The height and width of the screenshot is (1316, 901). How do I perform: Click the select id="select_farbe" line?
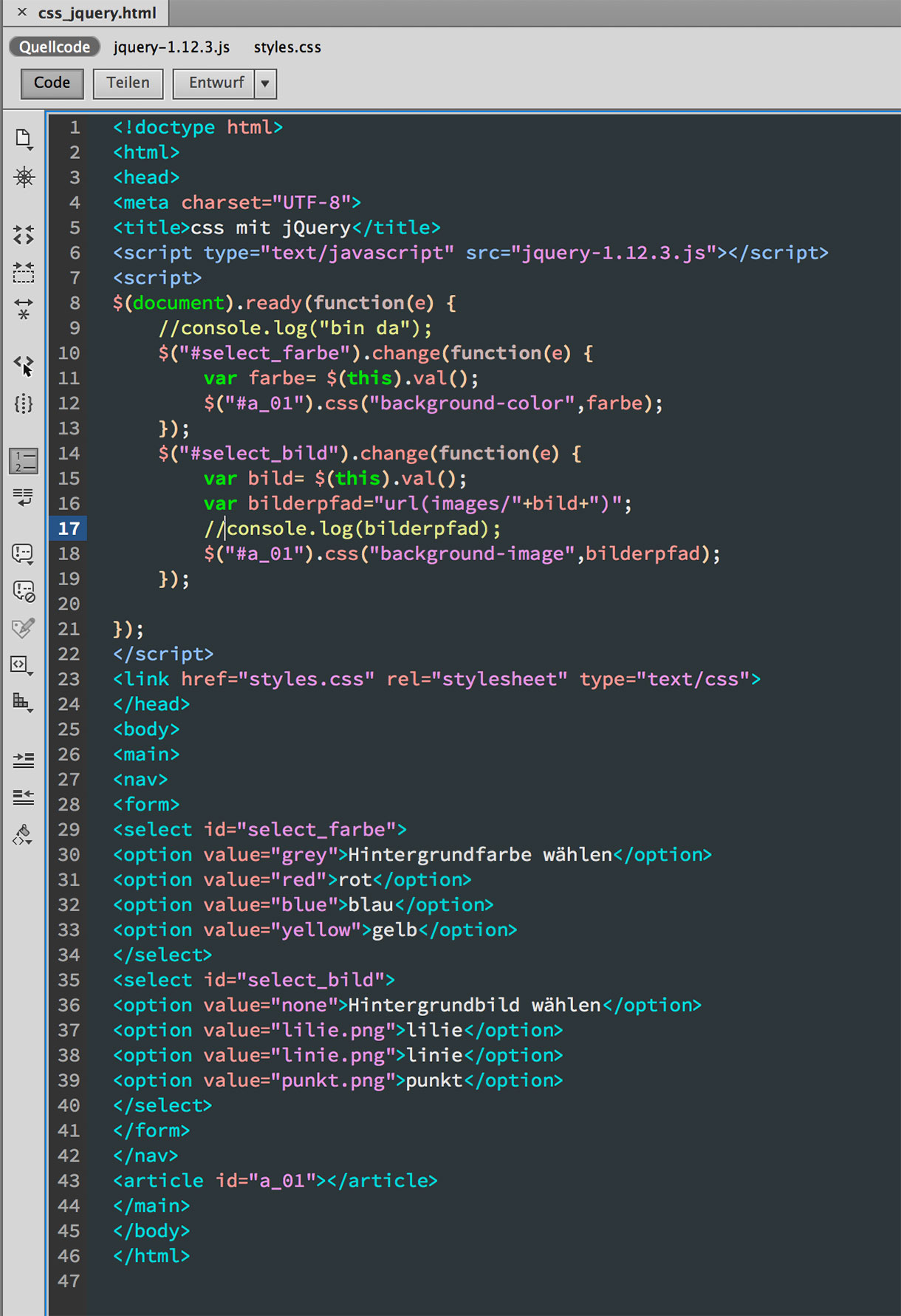[x=260, y=830]
